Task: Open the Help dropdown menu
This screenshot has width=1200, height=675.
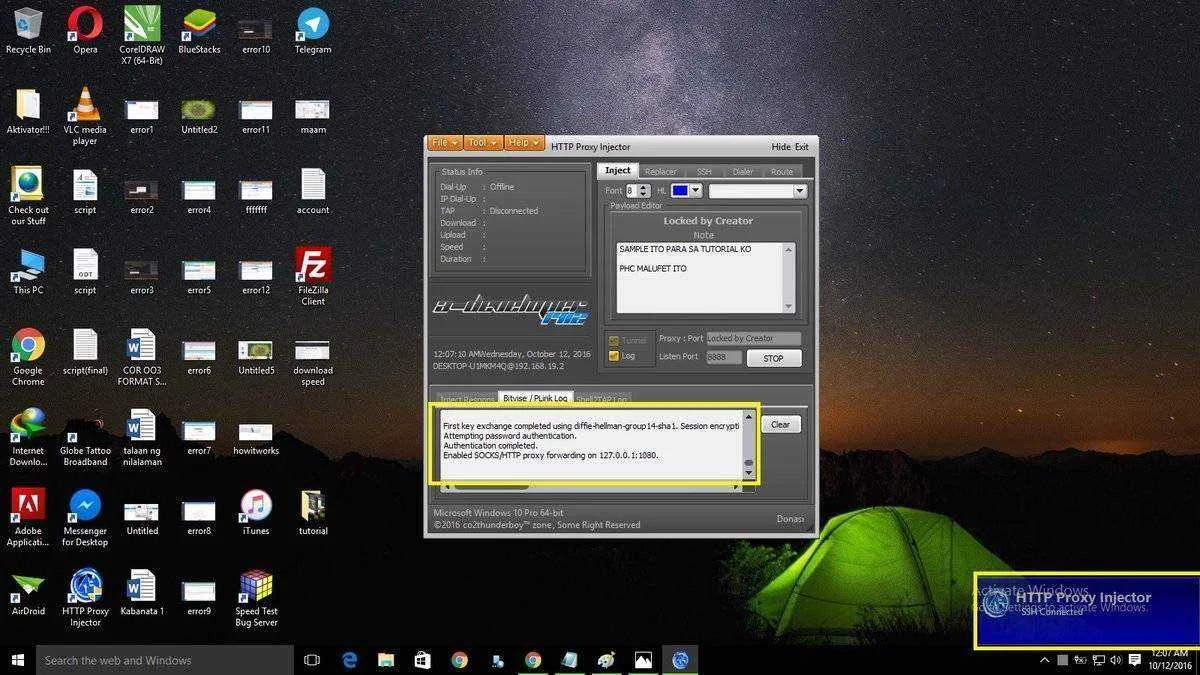Action: pos(523,143)
